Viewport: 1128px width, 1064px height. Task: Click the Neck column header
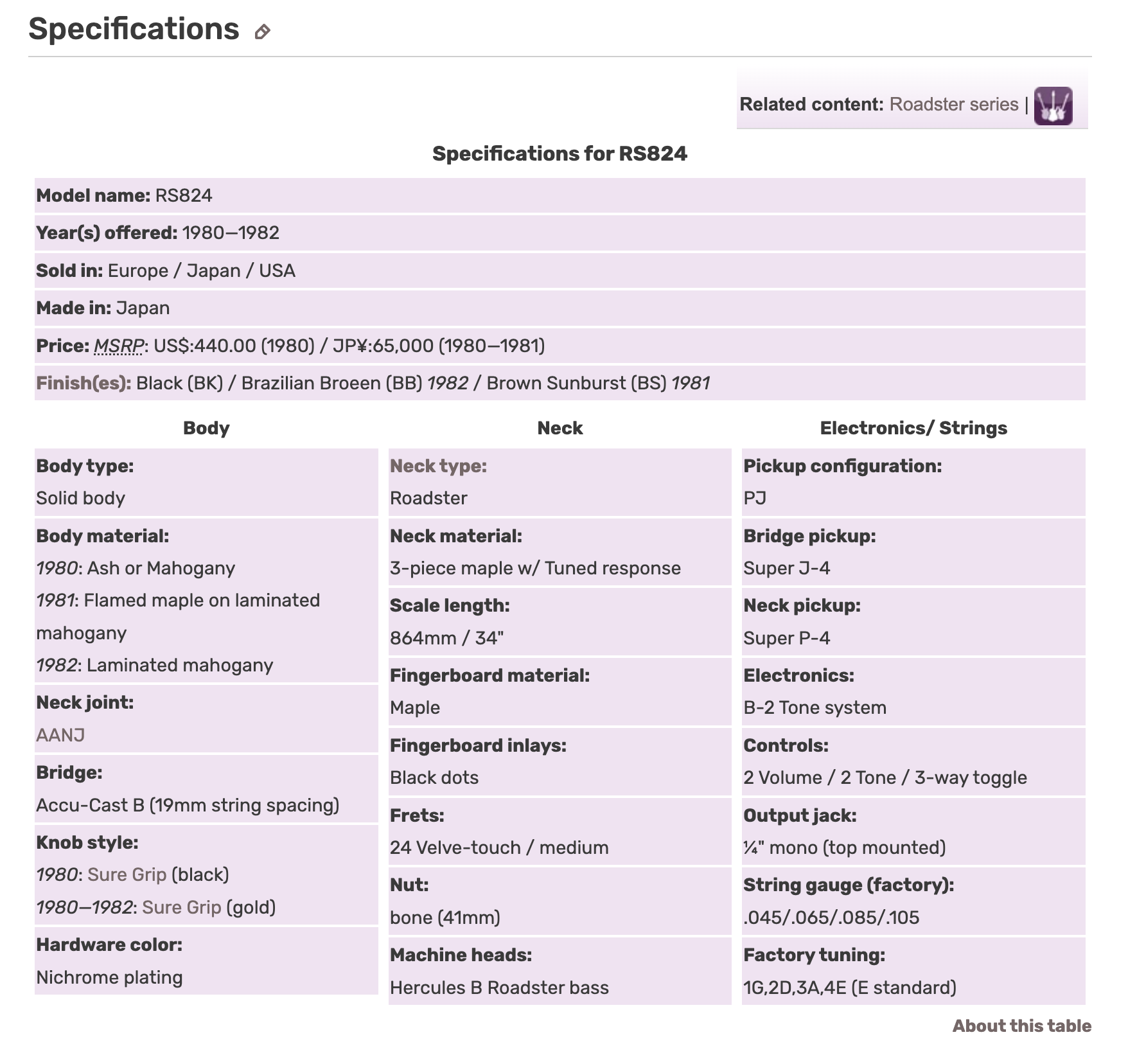click(560, 428)
